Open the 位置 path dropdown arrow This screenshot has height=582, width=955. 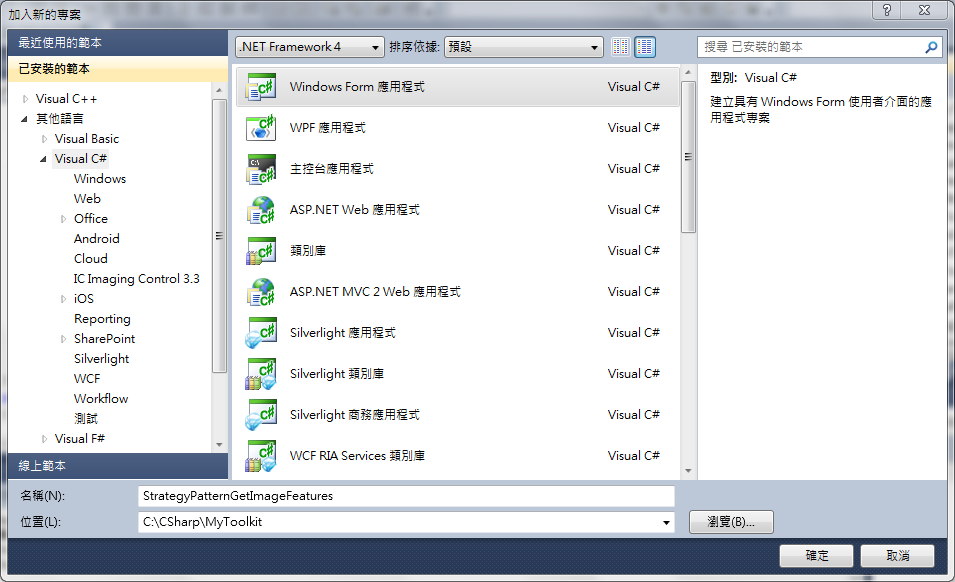point(666,522)
